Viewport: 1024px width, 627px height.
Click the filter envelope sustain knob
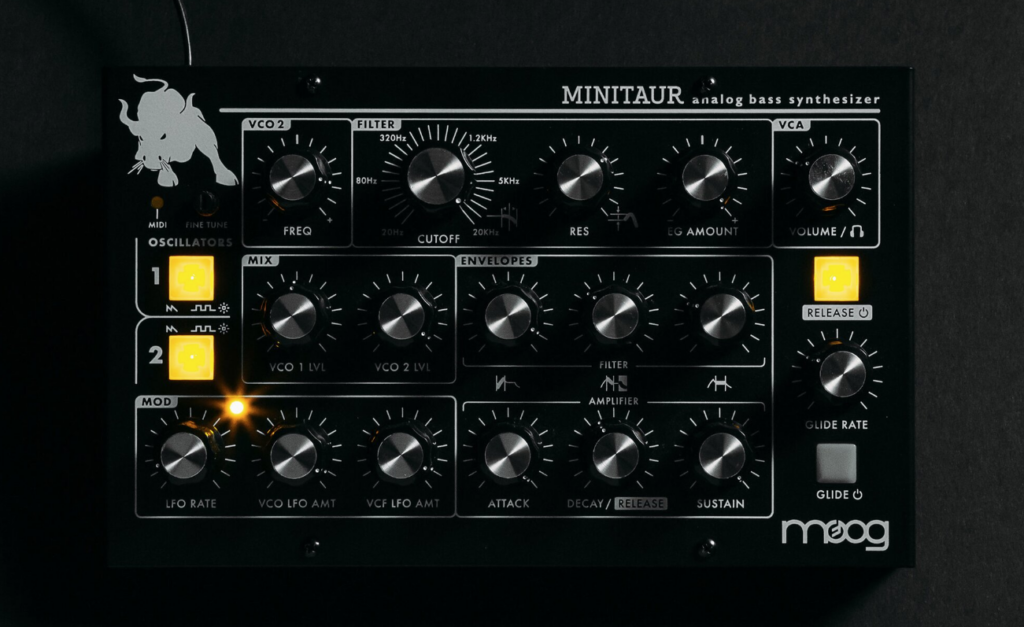coord(722,316)
